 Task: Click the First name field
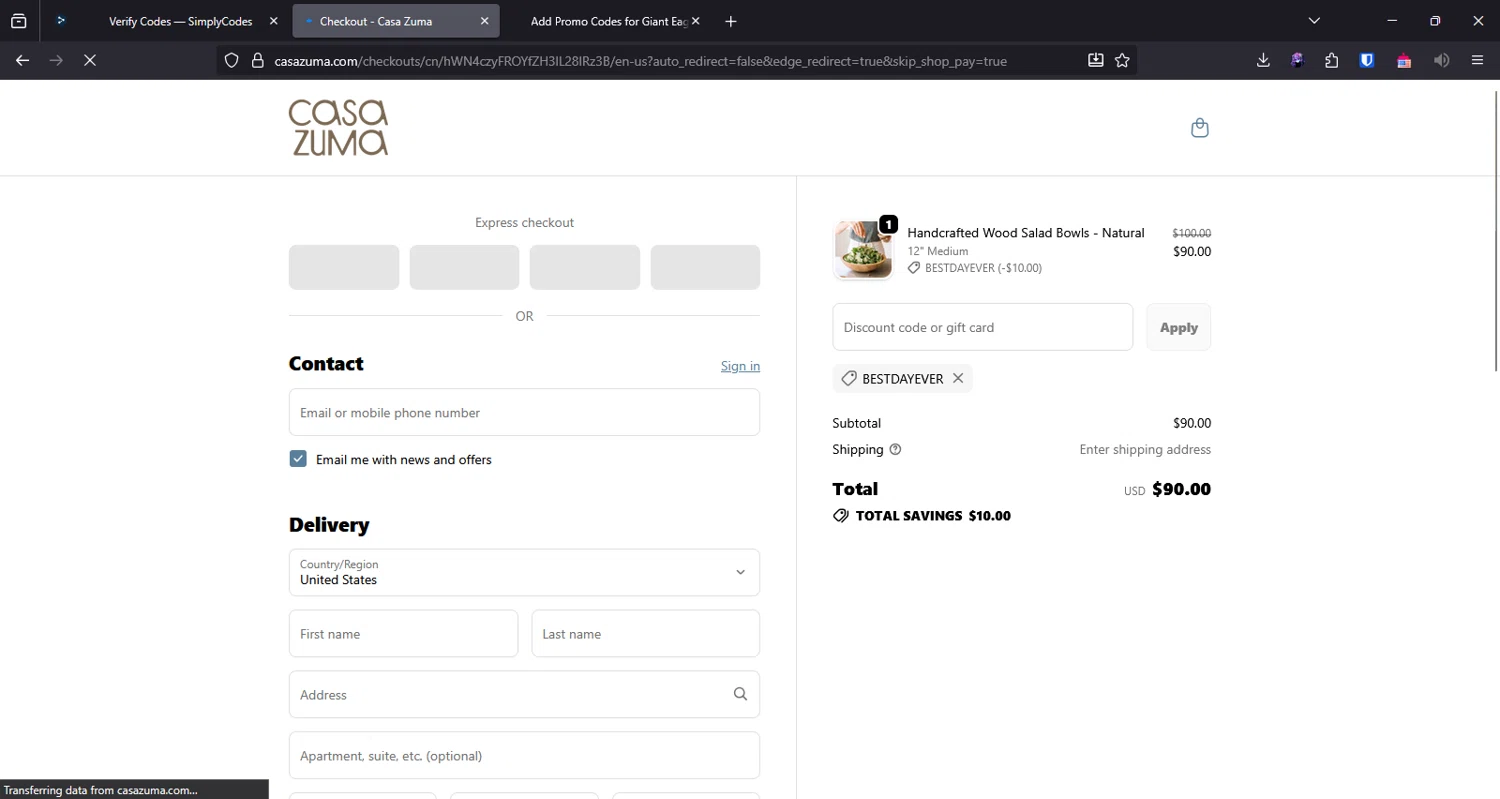click(403, 634)
